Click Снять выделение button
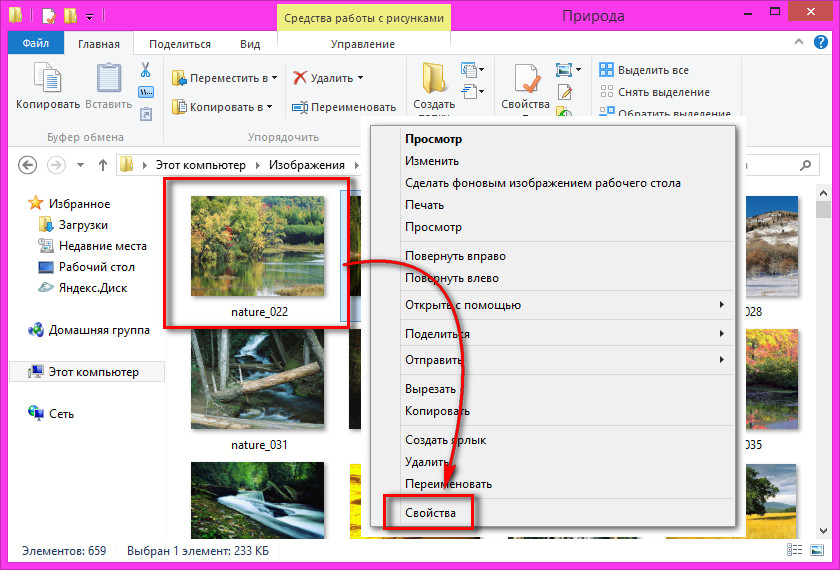 pyautogui.click(x=654, y=92)
